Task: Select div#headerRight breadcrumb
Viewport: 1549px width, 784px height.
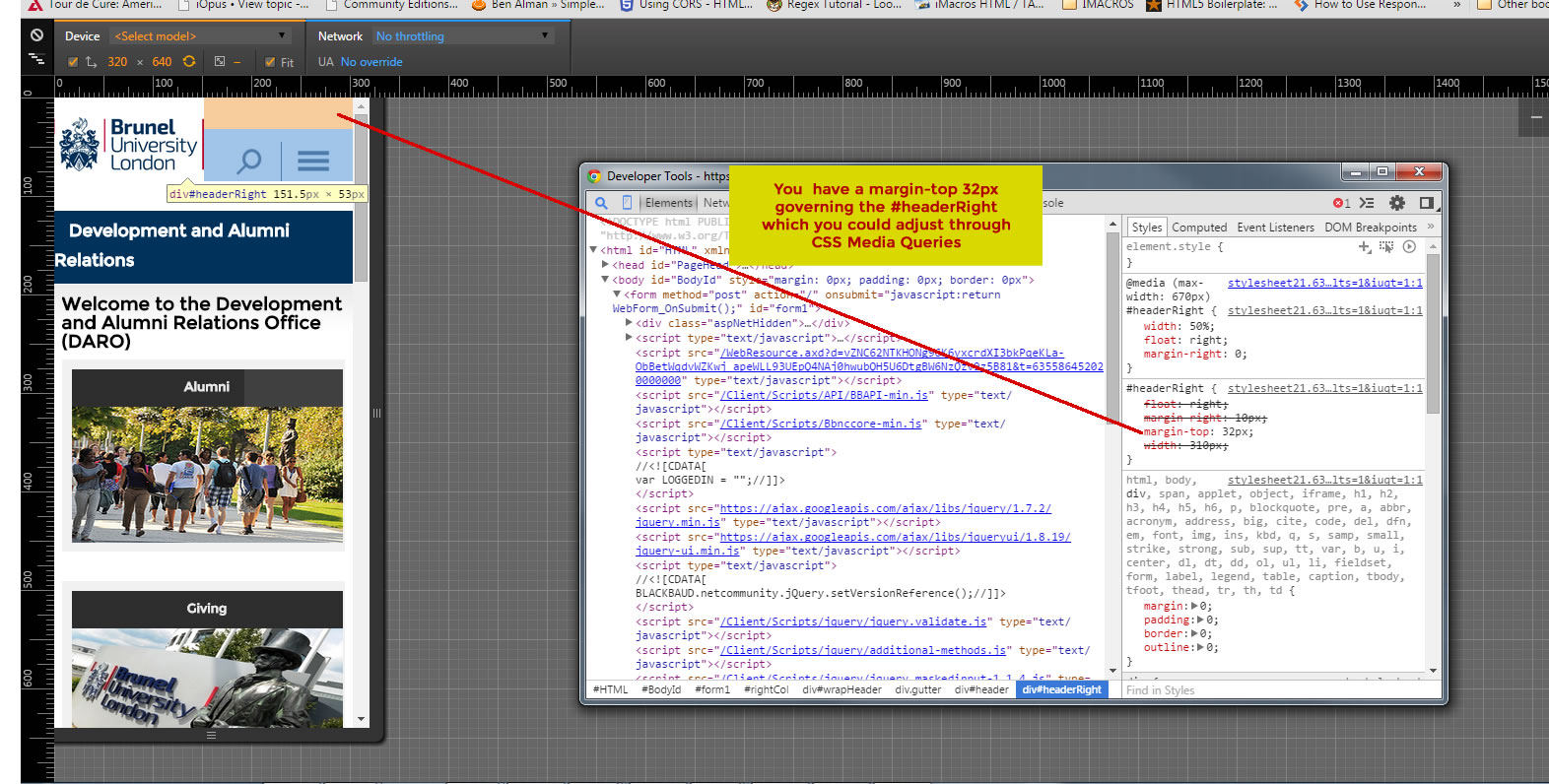Action: (1061, 689)
